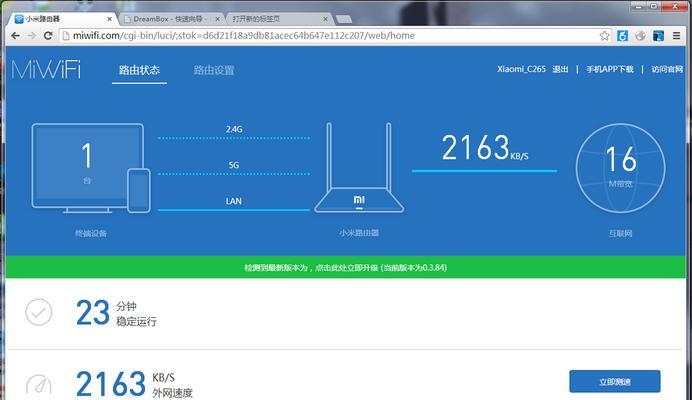Screen dimensions: 692x400
Task: Click the browser back arrow
Action: click(x=15, y=36)
